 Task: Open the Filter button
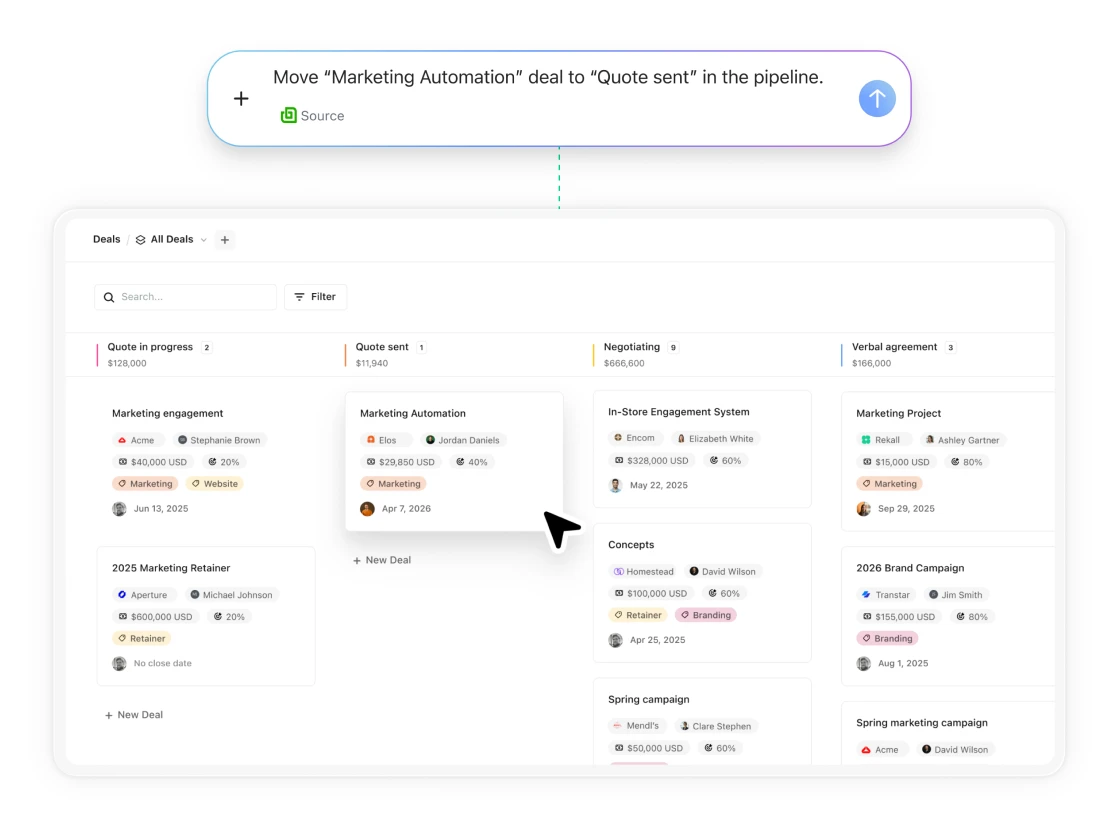315,296
